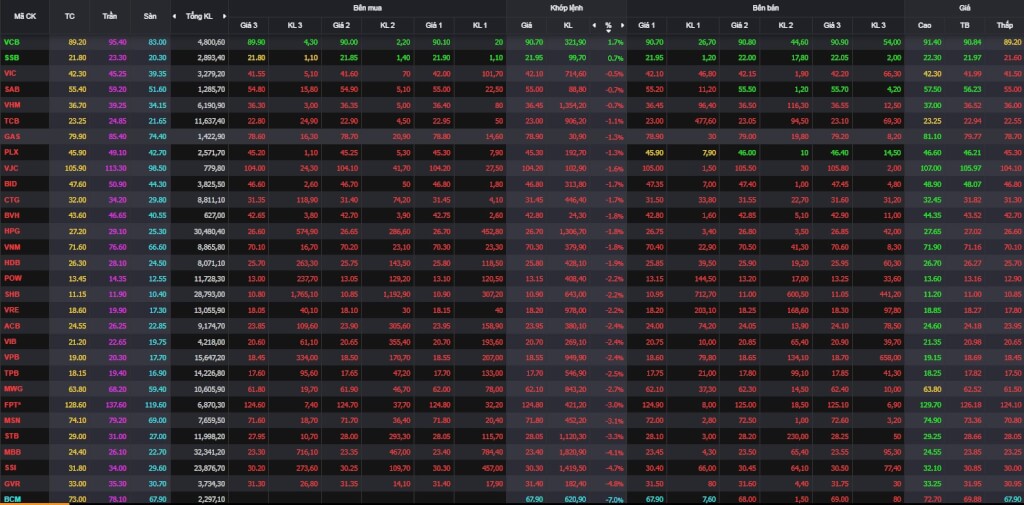Image resolution: width=1024 pixels, height=505 pixels.
Task: Click KL header under Khớp lệnh
Action: pos(568,25)
